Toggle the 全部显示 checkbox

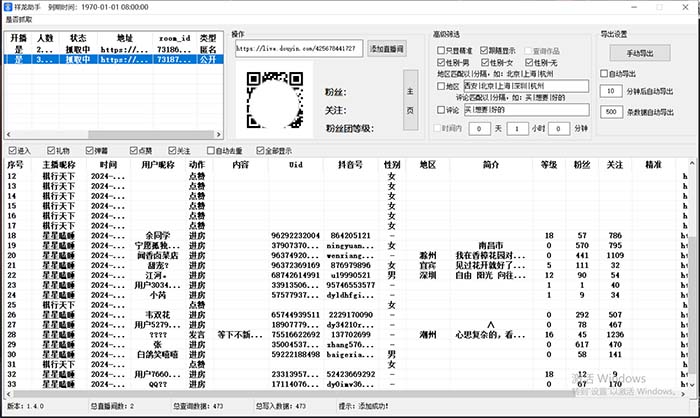pos(261,150)
